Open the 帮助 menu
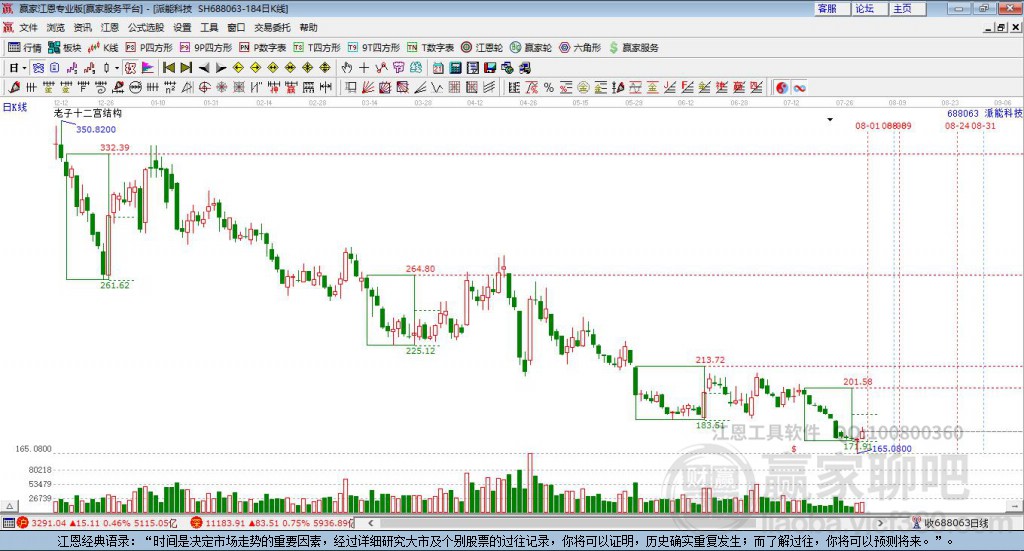Image resolution: width=1024 pixels, height=551 pixels. tap(308, 27)
